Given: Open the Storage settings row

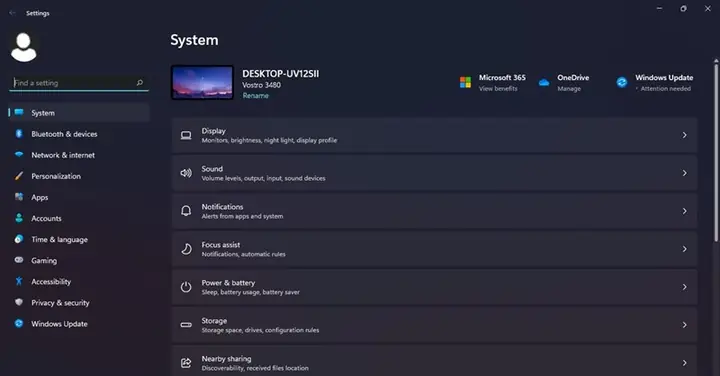Looking at the screenshot, I should point(434,325).
